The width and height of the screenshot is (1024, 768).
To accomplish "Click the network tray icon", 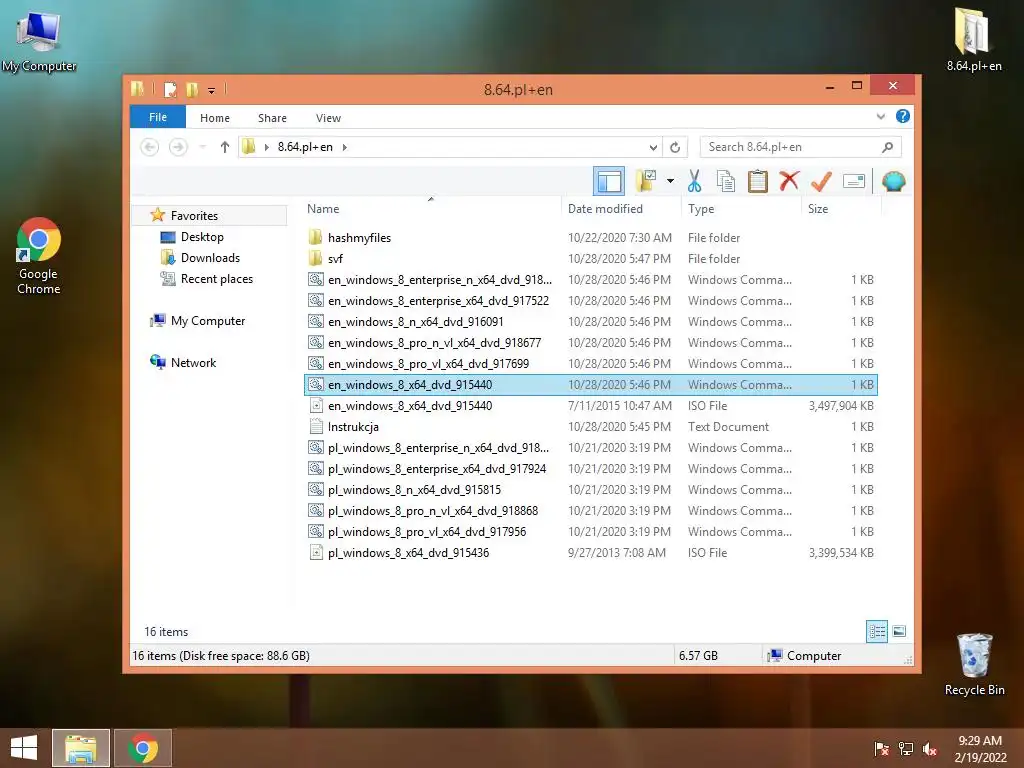I will 905,748.
